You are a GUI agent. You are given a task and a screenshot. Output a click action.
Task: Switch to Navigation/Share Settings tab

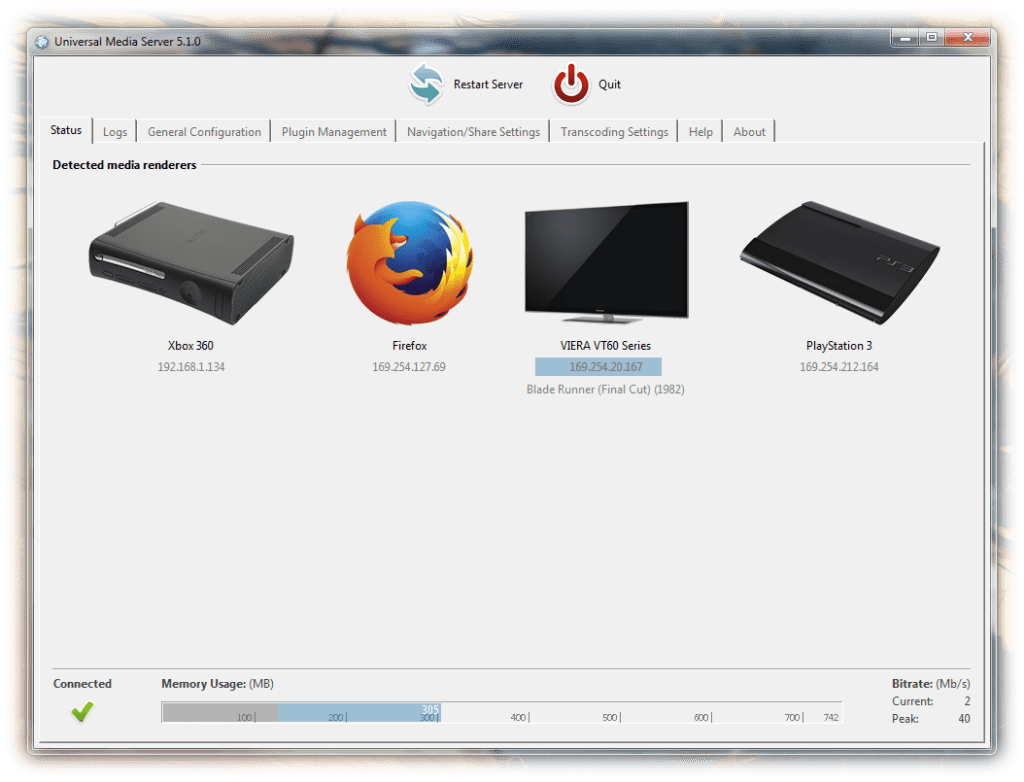click(x=473, y=131)
